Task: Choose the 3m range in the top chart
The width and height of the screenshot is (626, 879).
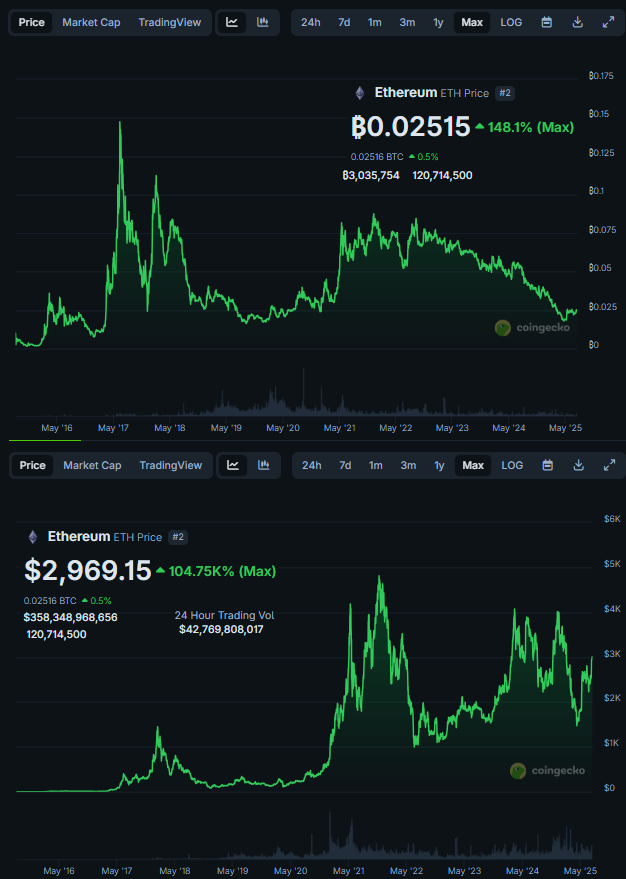Action: 407,22
